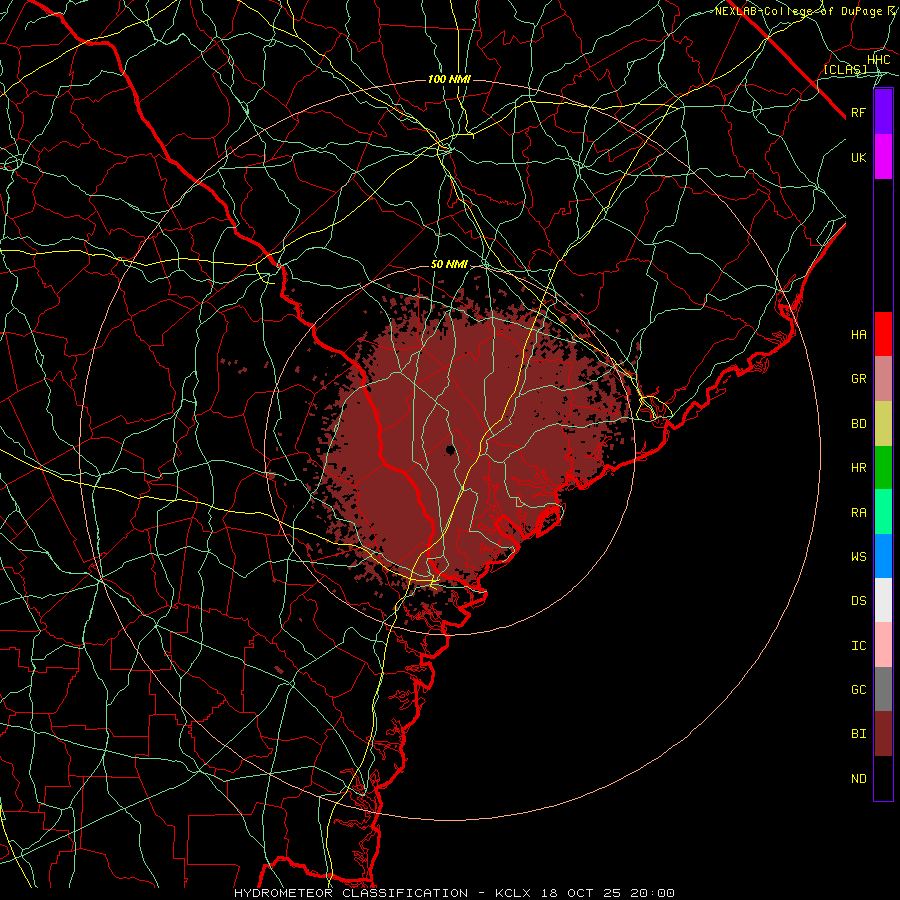Screen dimensions: 900x900
Task: Click the UK legend label
Action: [x=859, y=157]
